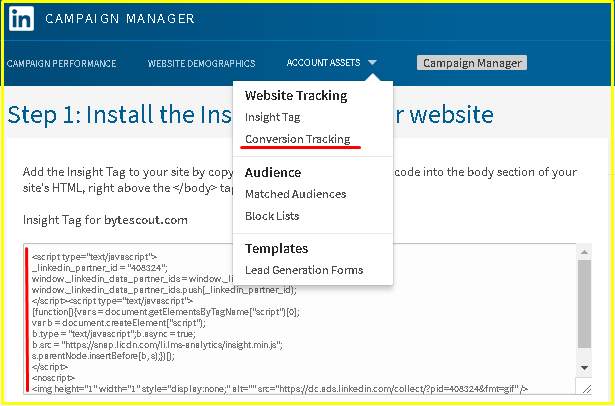Screen dimensions: 615x406
Task: Click the 'Step 1: Install the Ins' heading
Action: [x=120, y=115]
